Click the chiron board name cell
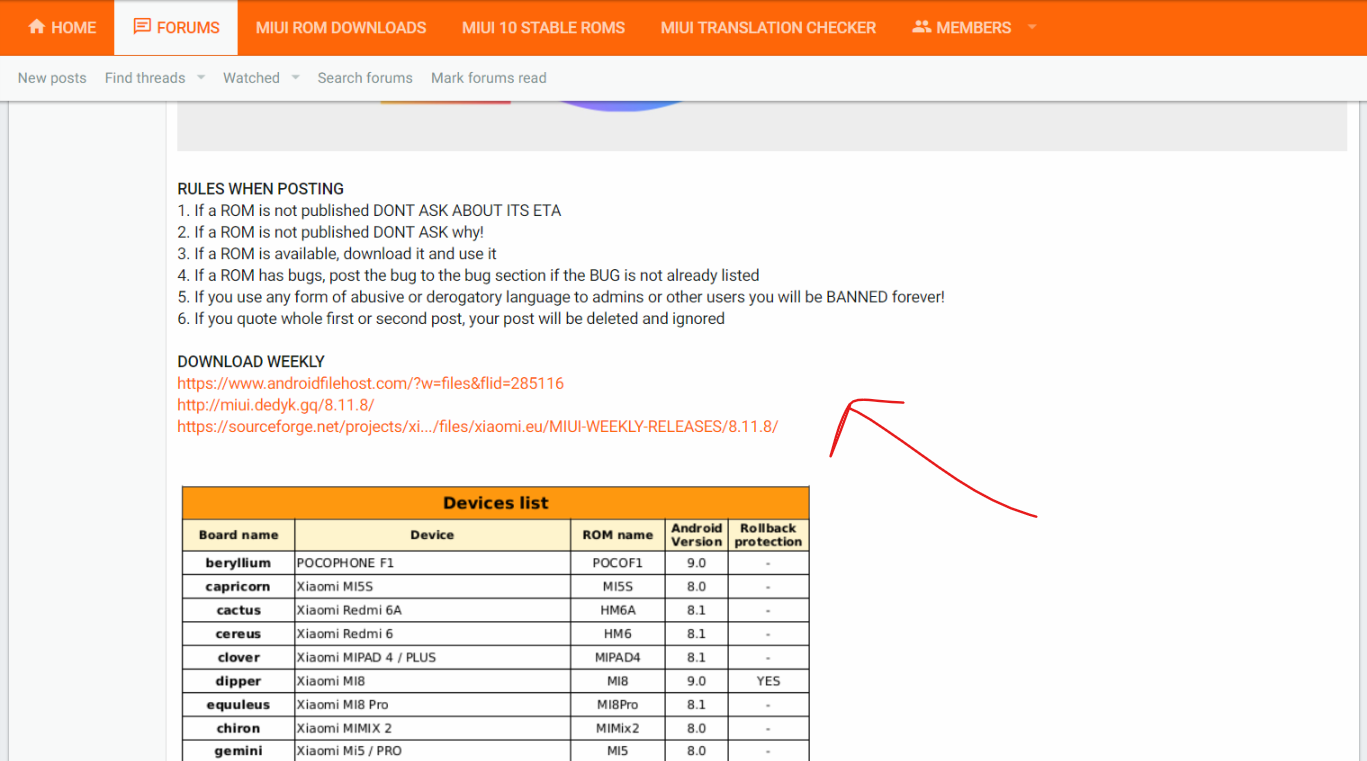Viewport: 1367px width, 761px height. (239, 728)
